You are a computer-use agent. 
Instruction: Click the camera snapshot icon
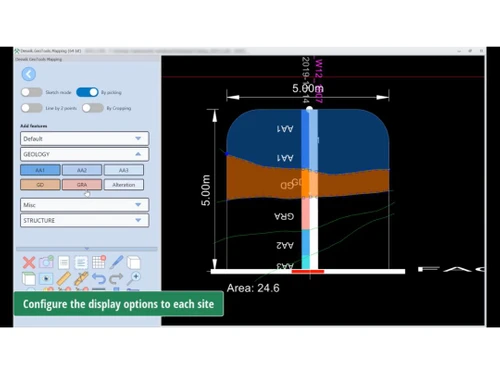coord(46,262)
